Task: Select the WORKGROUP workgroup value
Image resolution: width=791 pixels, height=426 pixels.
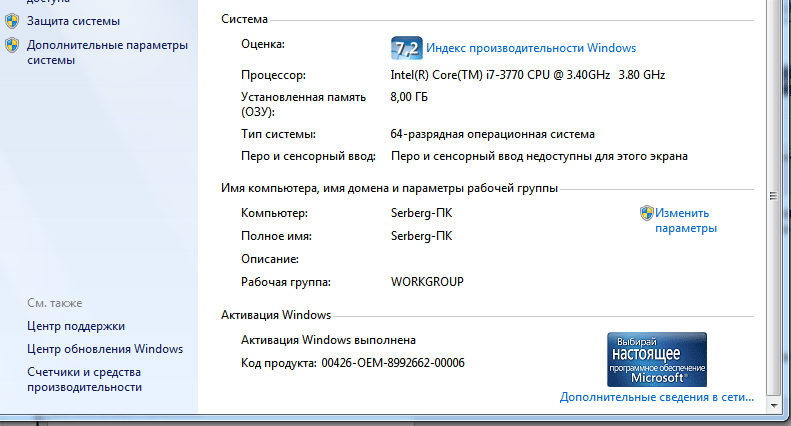Action: [x=427, y=282]
